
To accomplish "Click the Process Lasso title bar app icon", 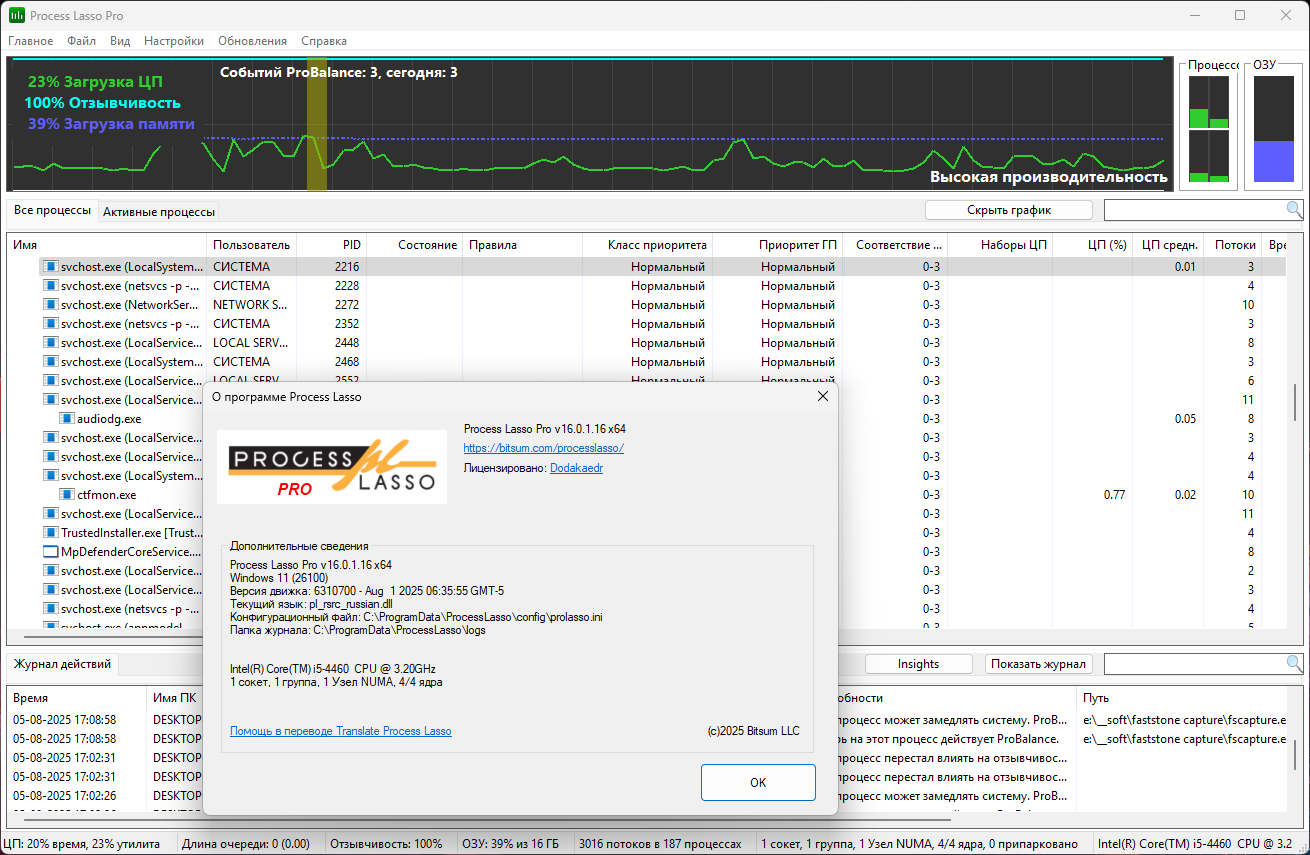I will 17,15.
